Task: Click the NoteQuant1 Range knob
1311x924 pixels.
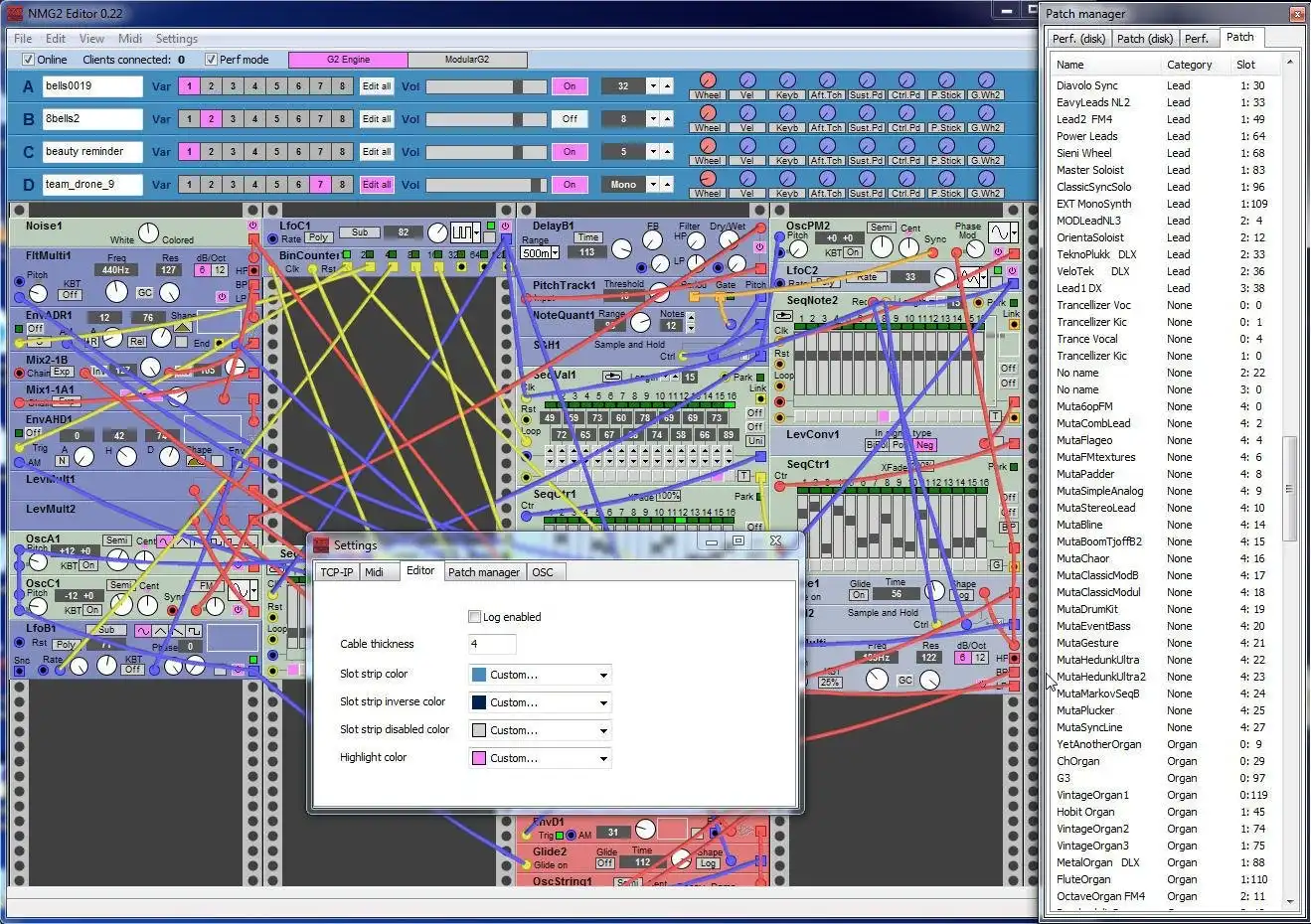Action: (640, 323)
